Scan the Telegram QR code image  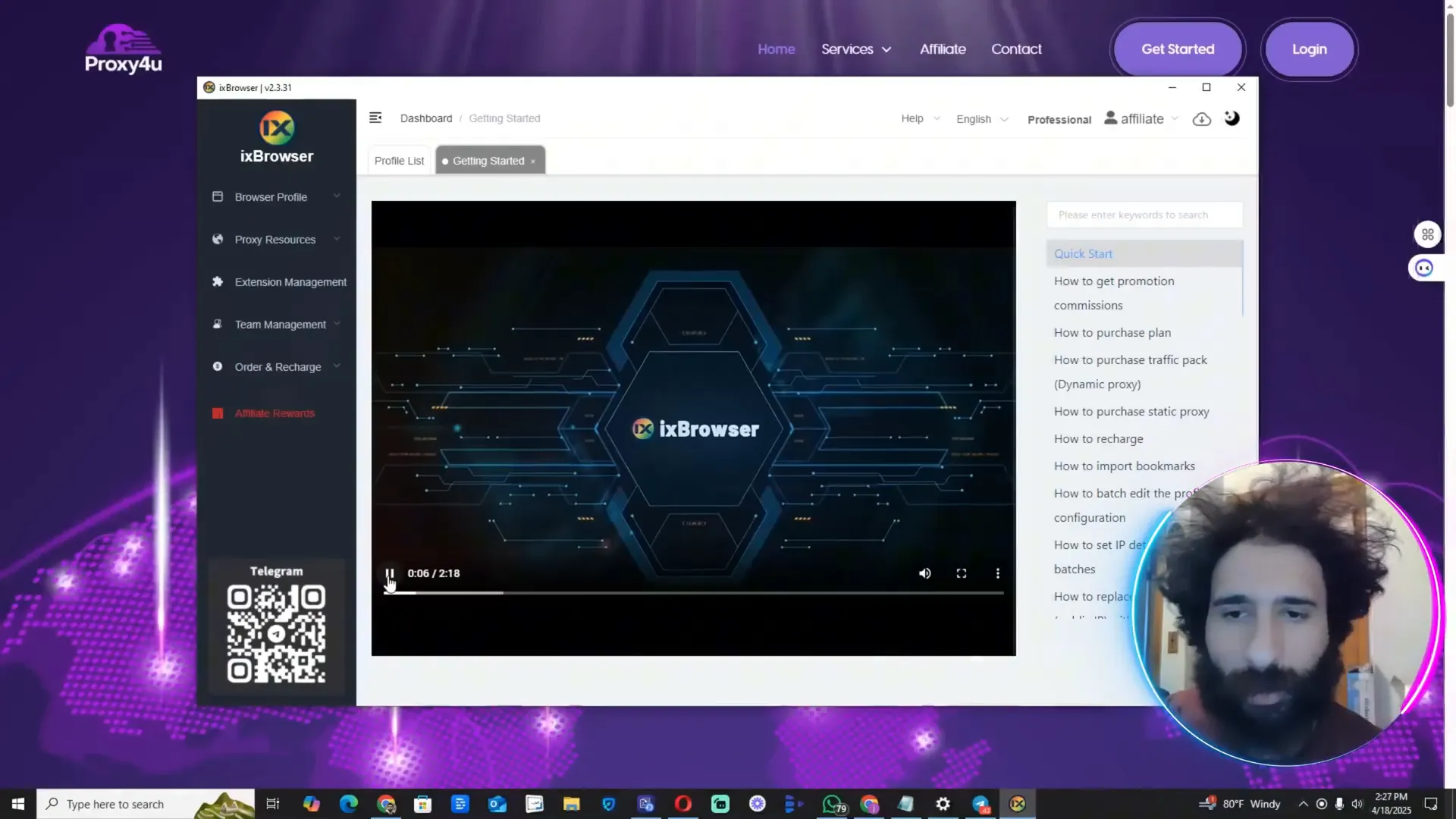coord(277,634)
